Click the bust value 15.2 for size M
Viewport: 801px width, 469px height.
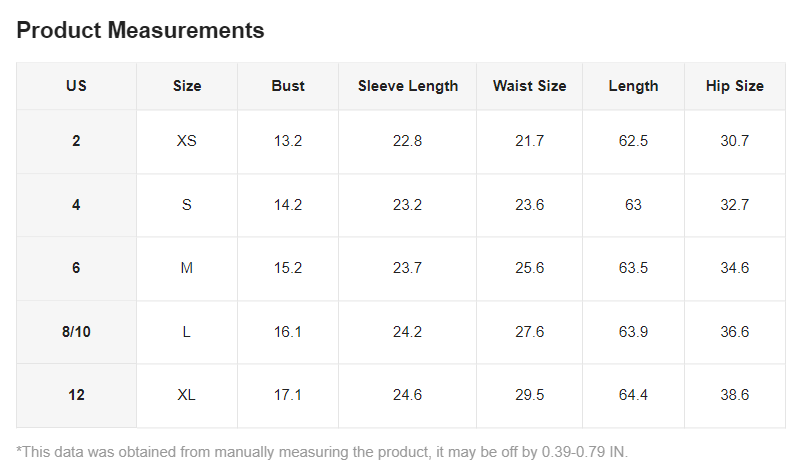(288, 268)
